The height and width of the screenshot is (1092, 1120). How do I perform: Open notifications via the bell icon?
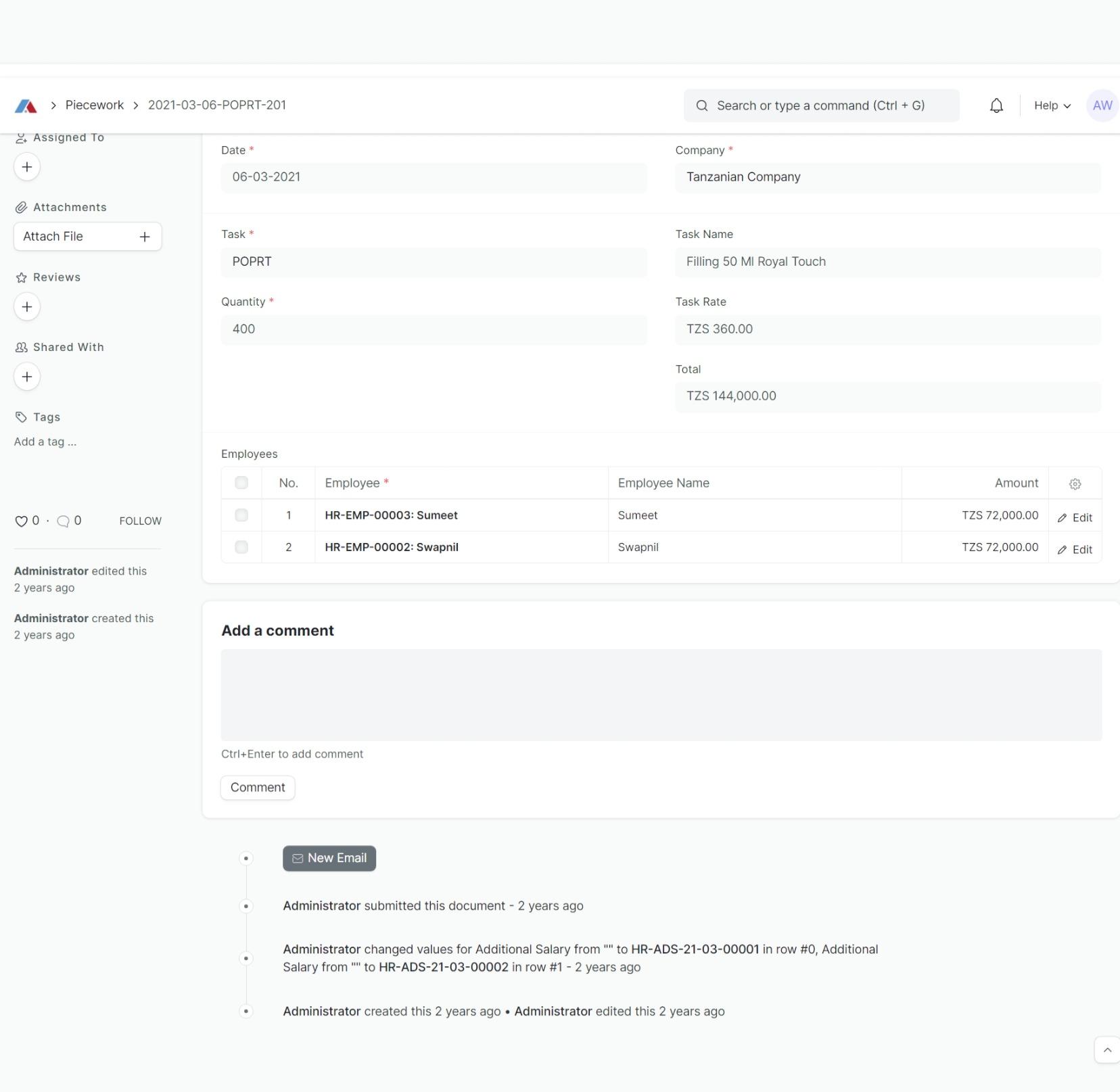[x=997, y=105]
